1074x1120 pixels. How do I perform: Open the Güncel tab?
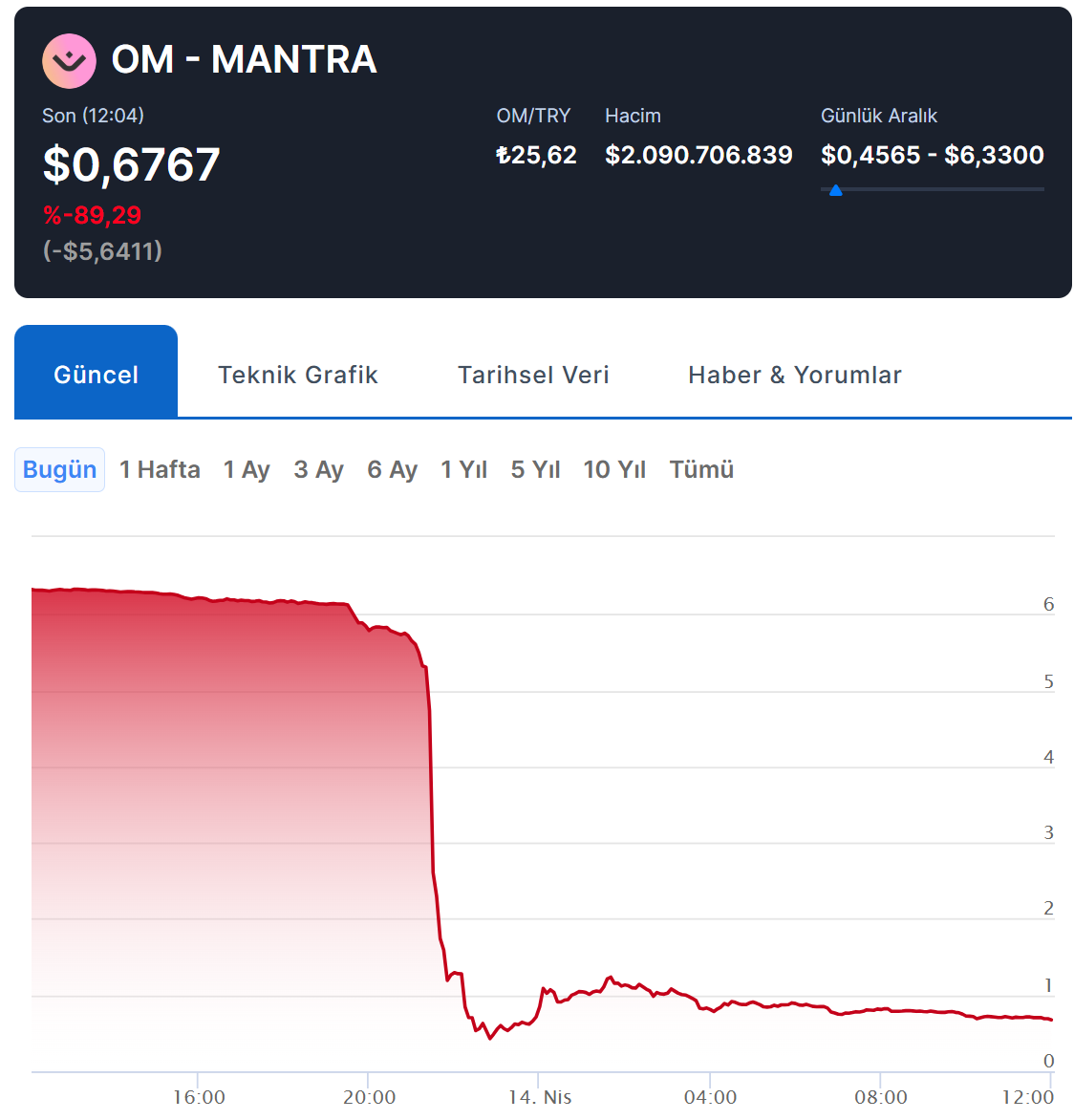coord(96,374)
